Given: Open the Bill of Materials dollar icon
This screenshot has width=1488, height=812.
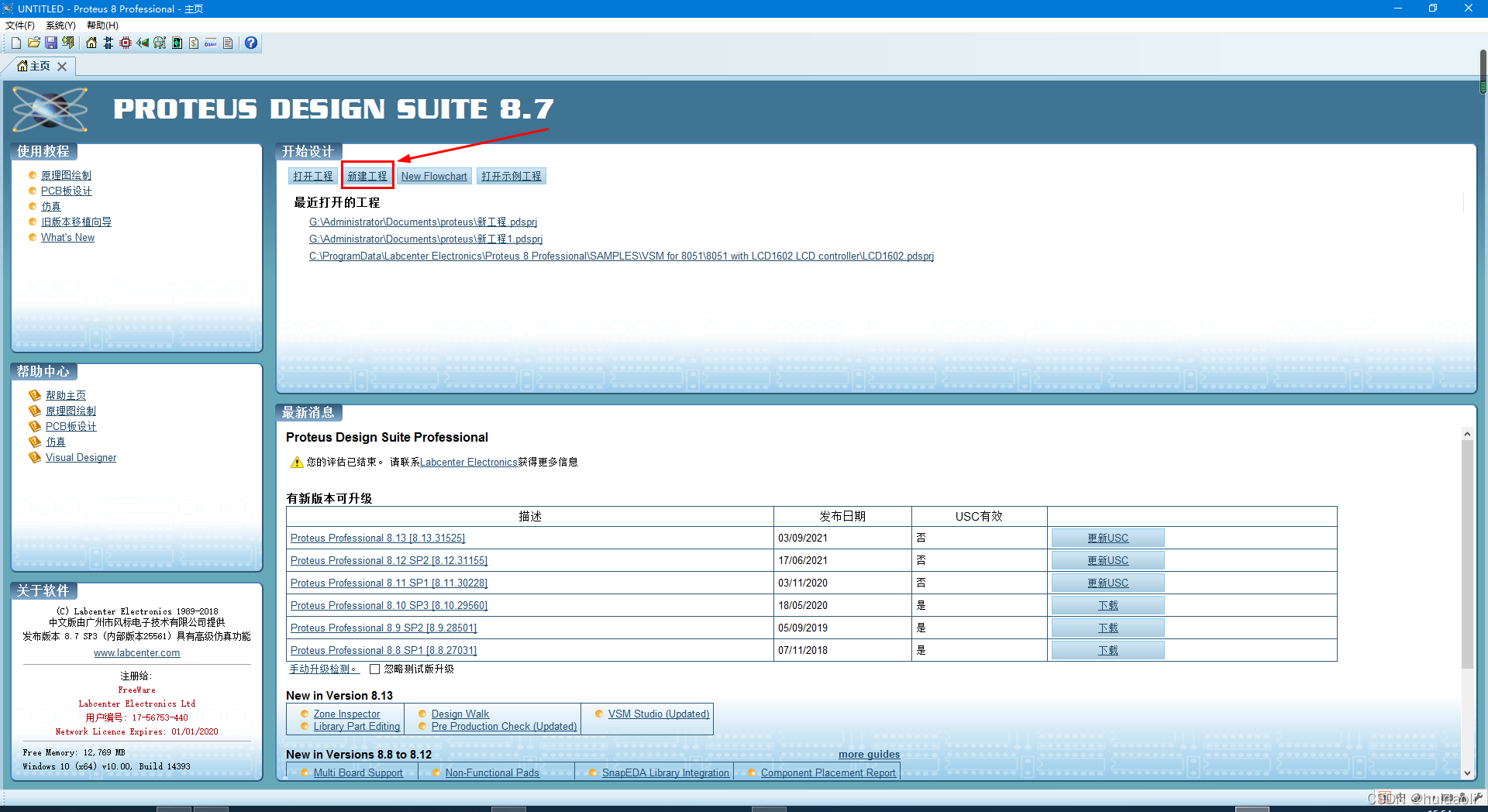Looking at the screenshot, I should click(194, 43).
